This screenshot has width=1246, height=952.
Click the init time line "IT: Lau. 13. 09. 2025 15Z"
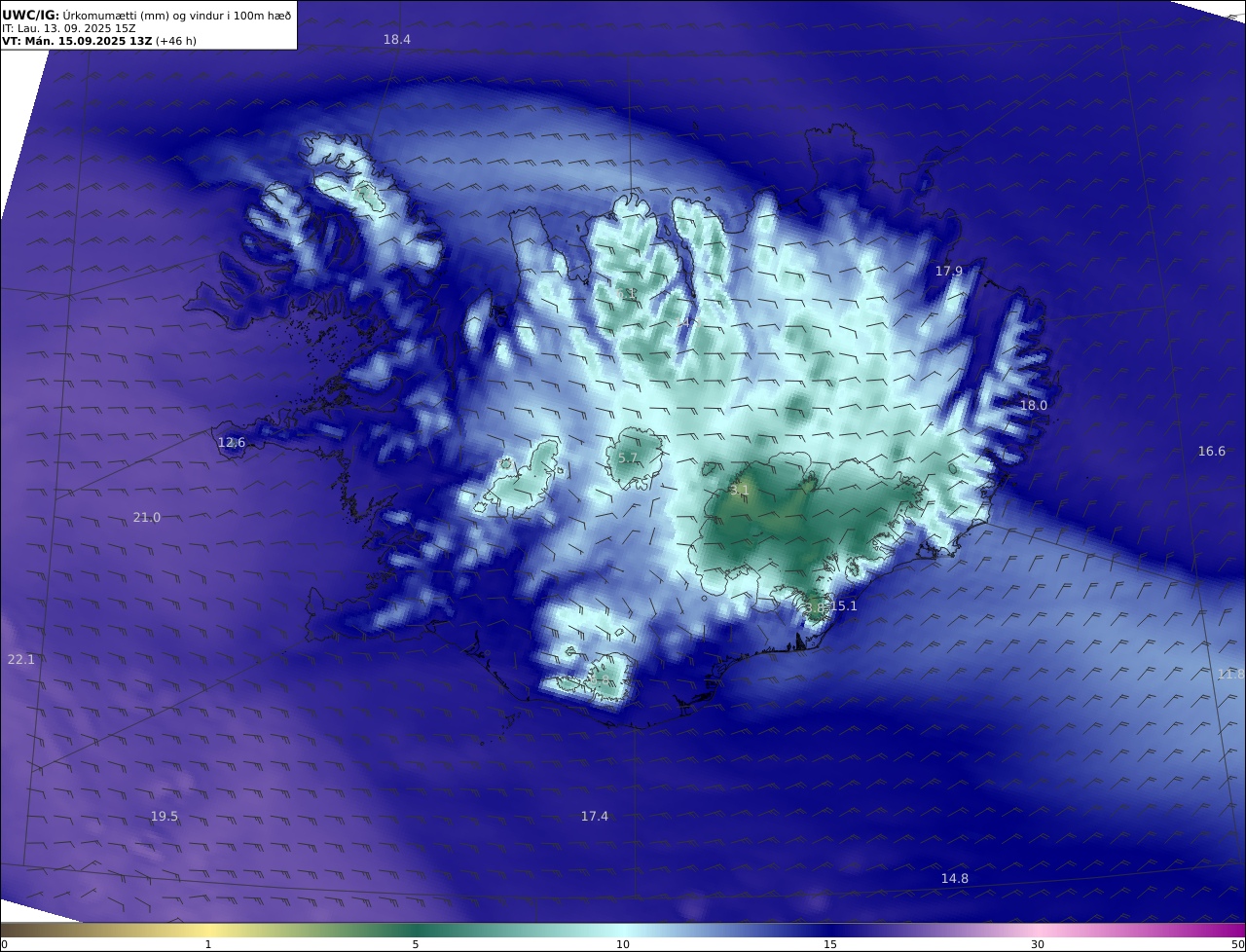point(68,28)
